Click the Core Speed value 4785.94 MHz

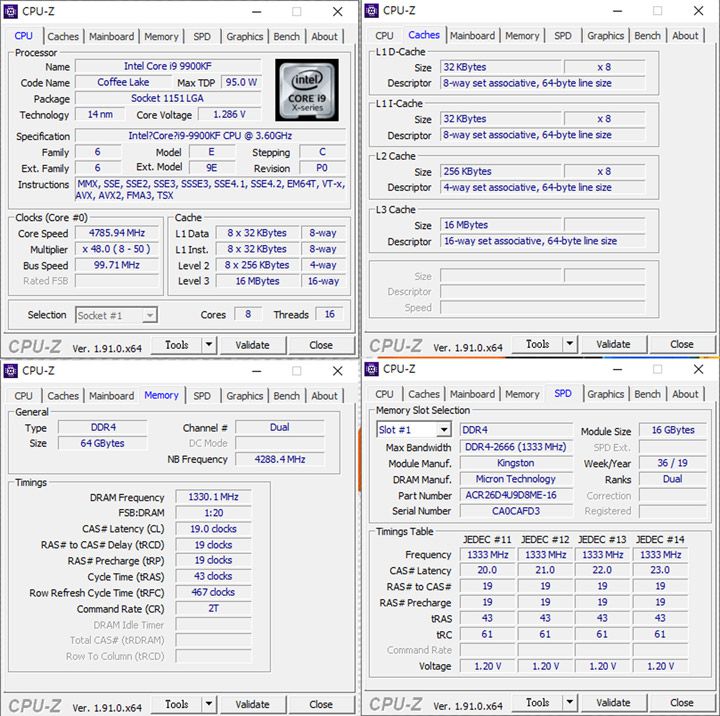pyautogui.click(x=117, y=233)
